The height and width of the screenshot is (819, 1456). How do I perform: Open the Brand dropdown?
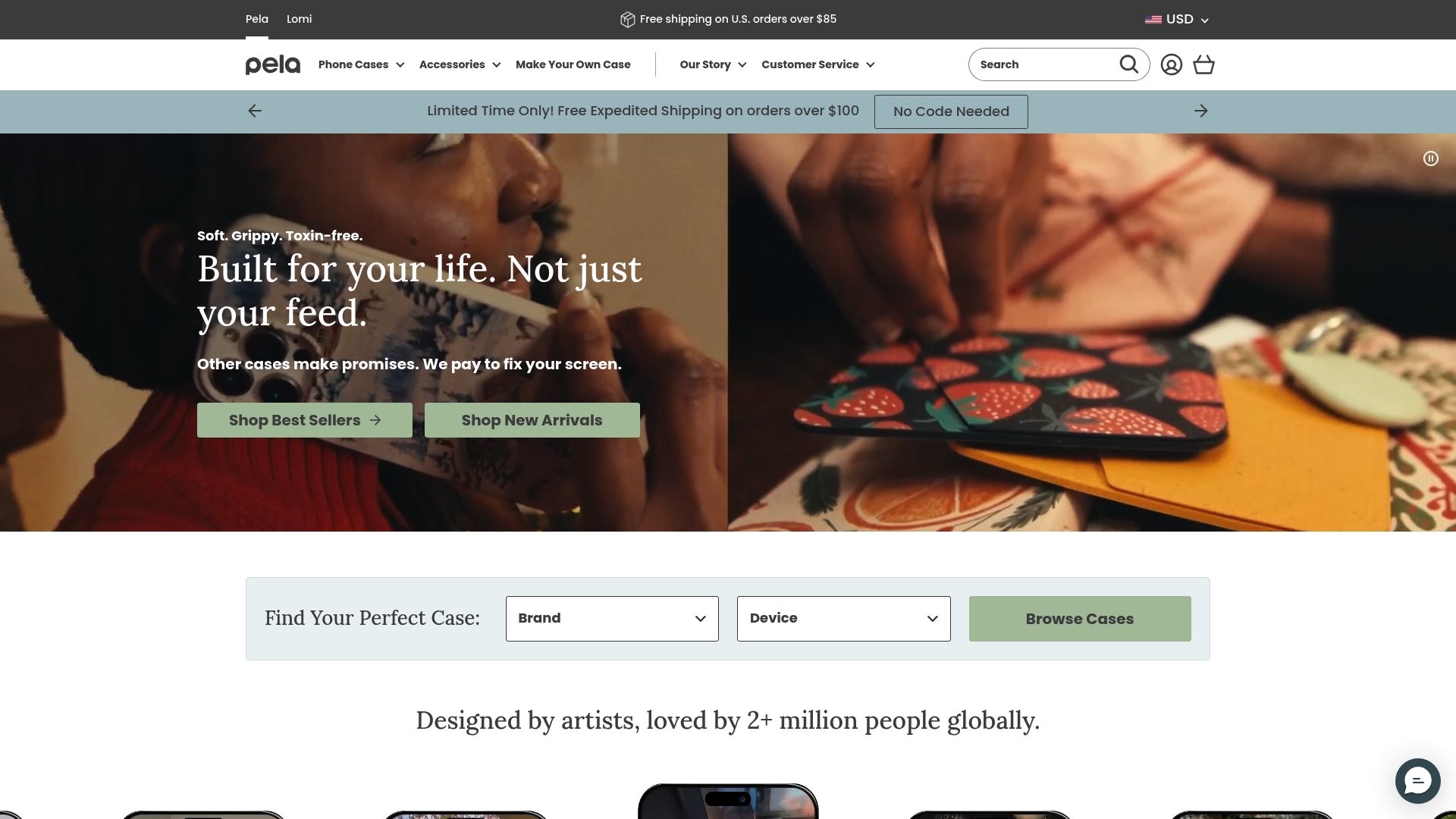[x=611, y=618]
